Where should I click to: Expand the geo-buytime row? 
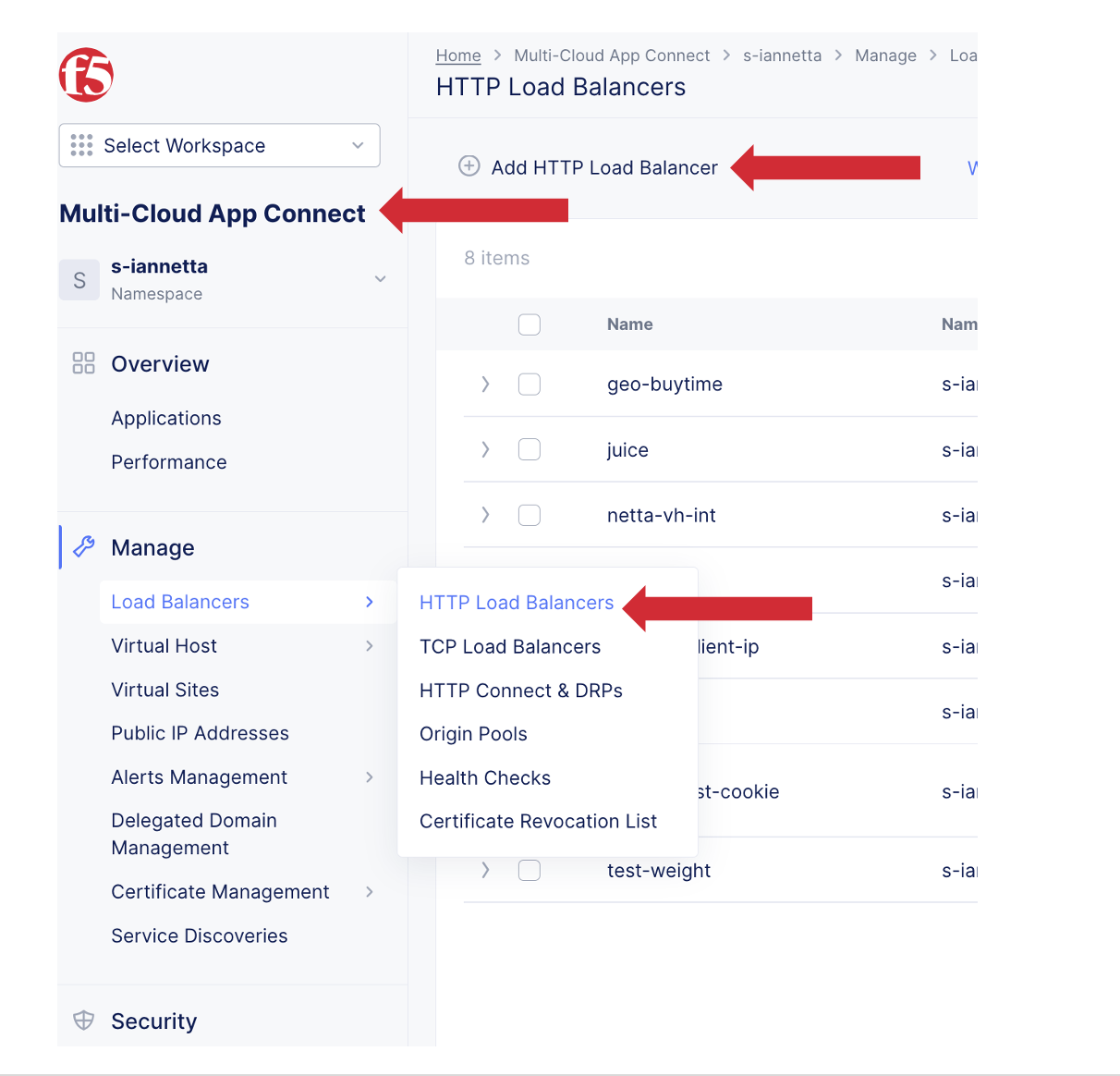pyautogui.click(x=485, y=384)
